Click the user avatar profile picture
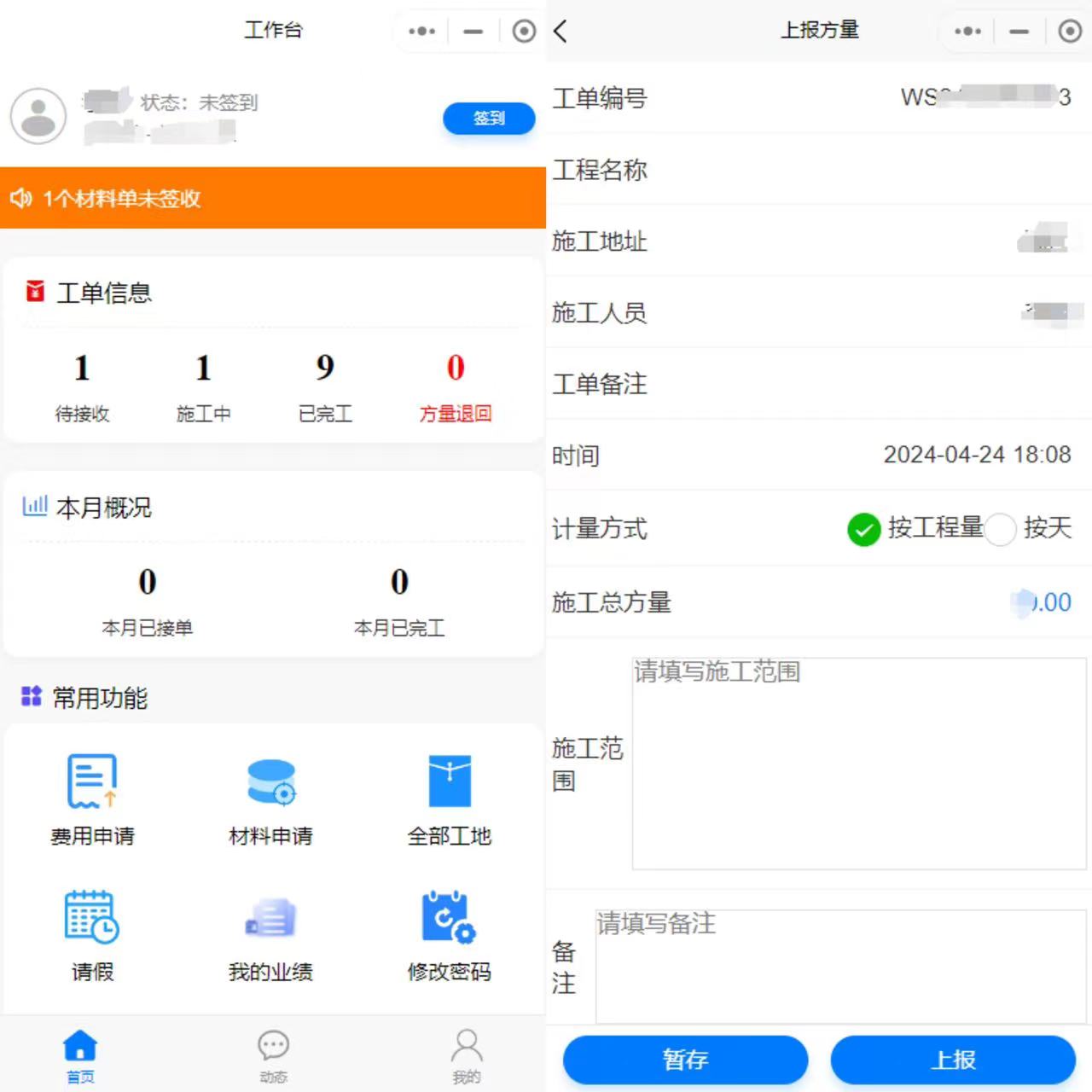Viewport: 1092px width, 1092px height. pos(38,116)
